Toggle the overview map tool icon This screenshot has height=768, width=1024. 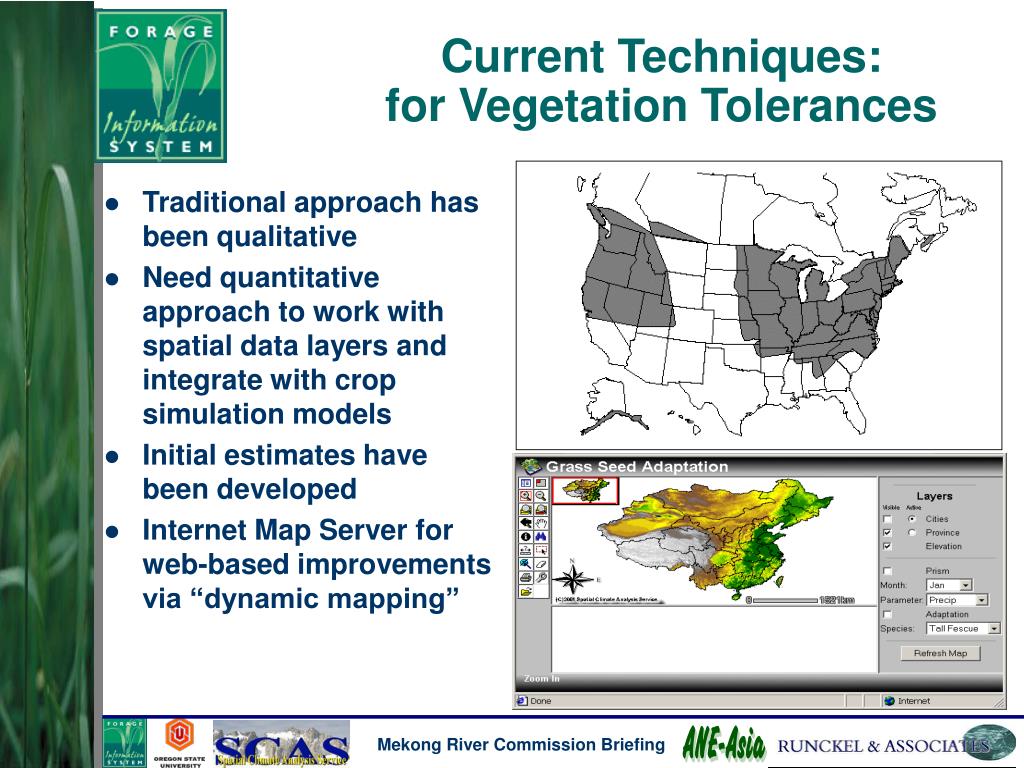541,483
